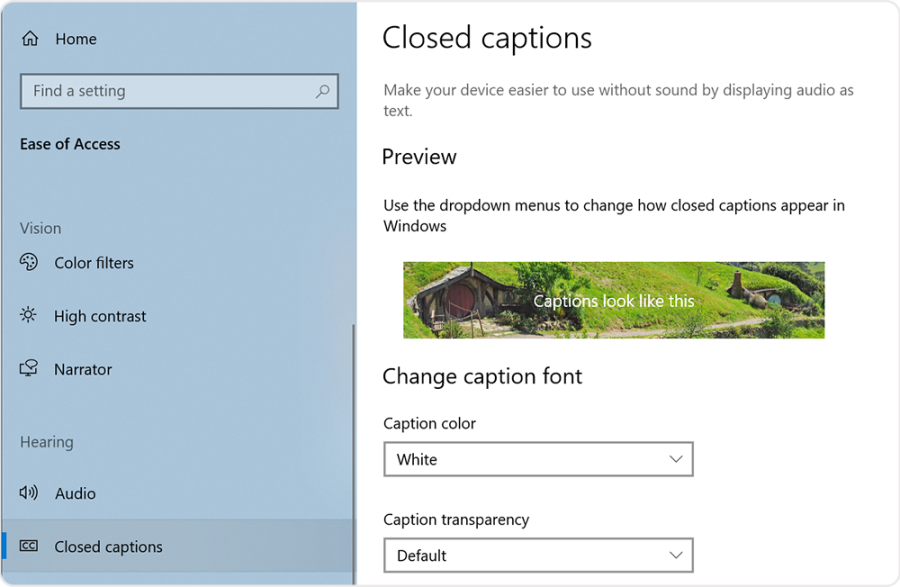Select the Color filters palette icon
The image size is (900, 587).
coord(28,262)
